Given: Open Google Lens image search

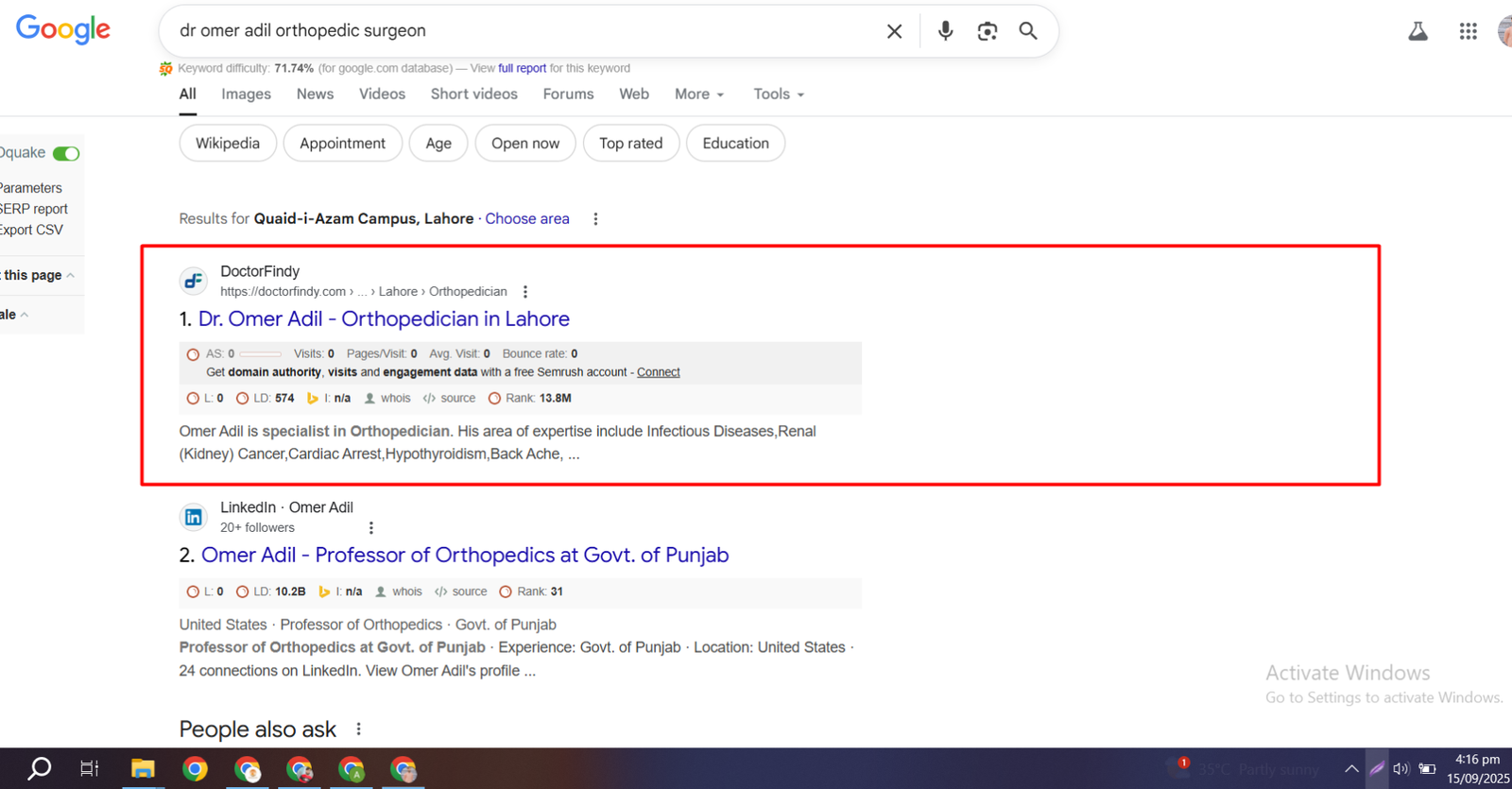Looking at the screenshot, I should [x=987, y=31].
